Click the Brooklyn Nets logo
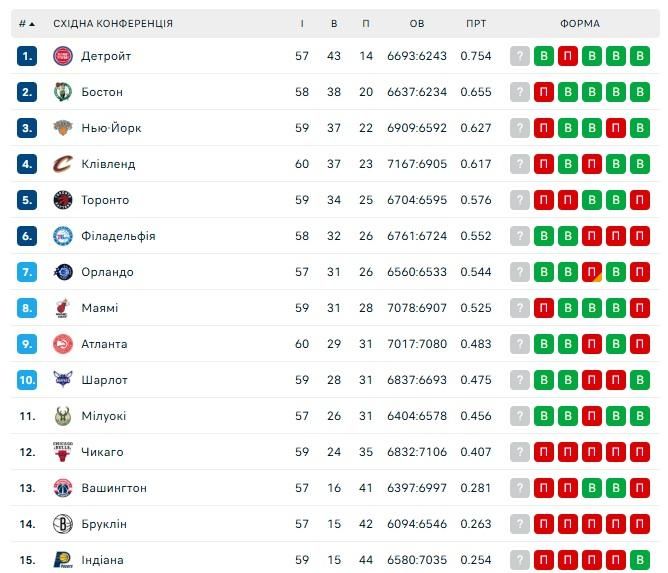The height and width of the screenshot is (573, 668). coord(63,524)
